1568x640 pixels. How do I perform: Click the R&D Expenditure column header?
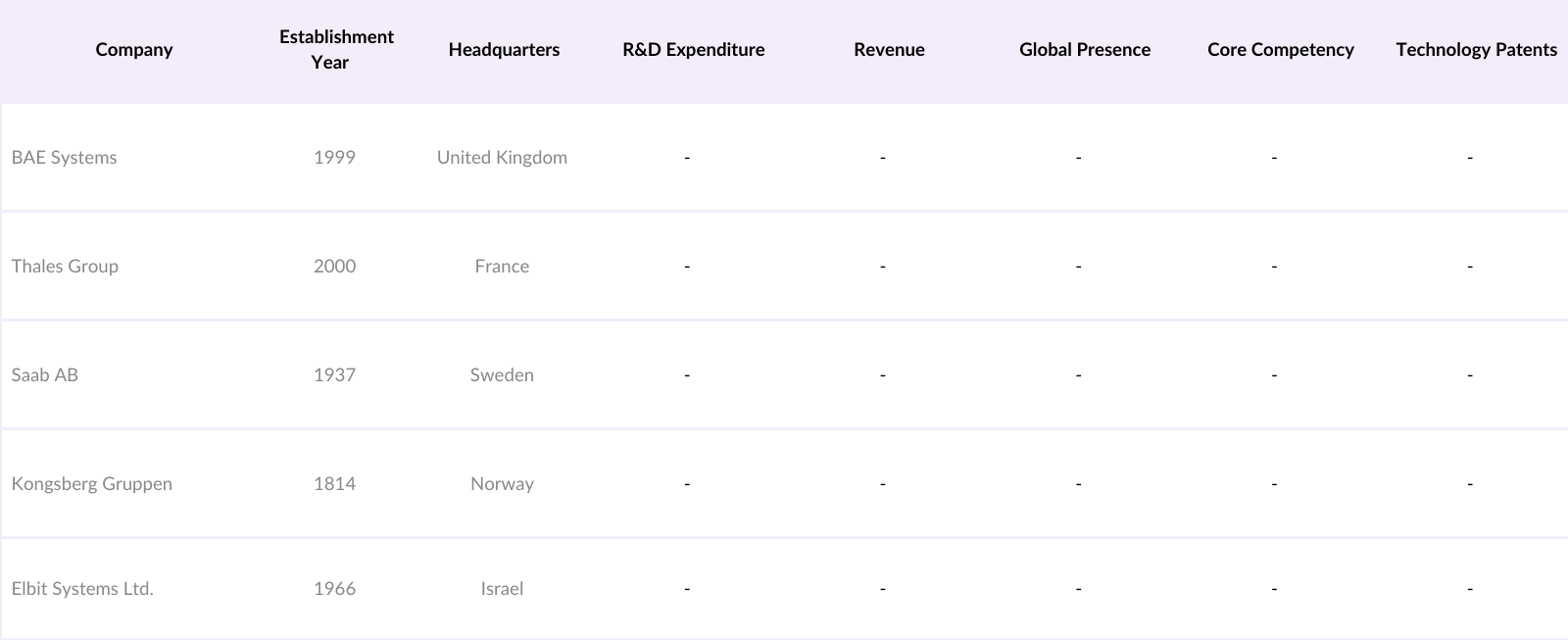694,50
